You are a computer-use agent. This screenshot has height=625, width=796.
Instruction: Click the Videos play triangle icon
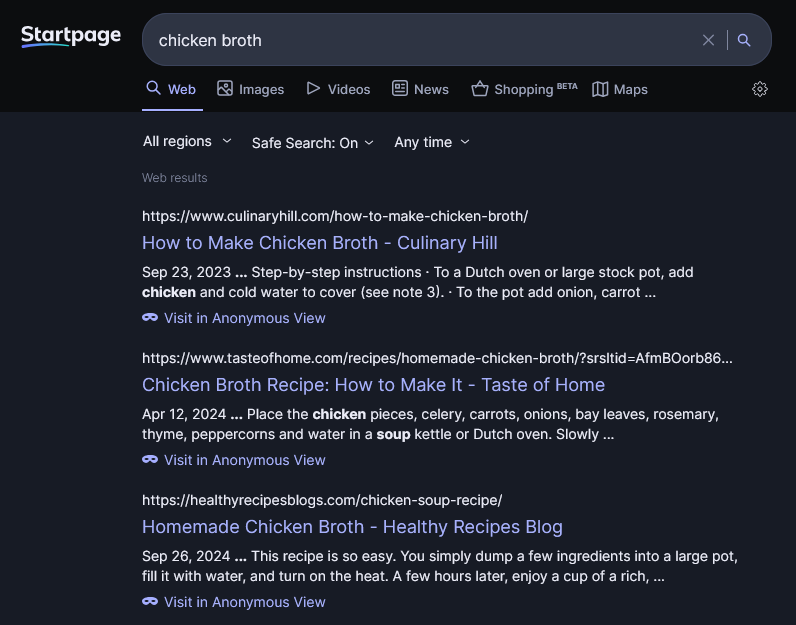point(313,88)
